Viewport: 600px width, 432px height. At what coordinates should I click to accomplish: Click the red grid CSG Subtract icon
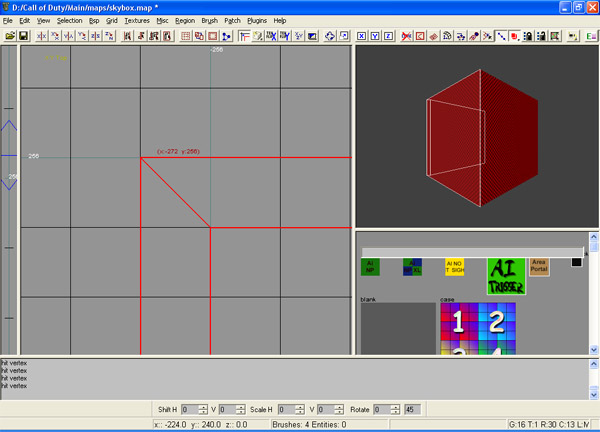[186, 36]
